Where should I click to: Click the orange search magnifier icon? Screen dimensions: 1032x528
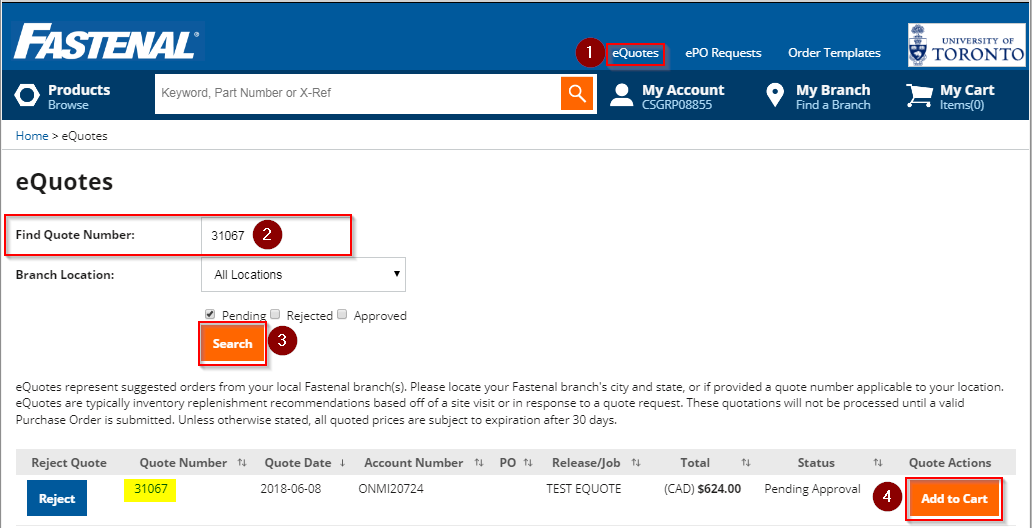click(577, 94)
